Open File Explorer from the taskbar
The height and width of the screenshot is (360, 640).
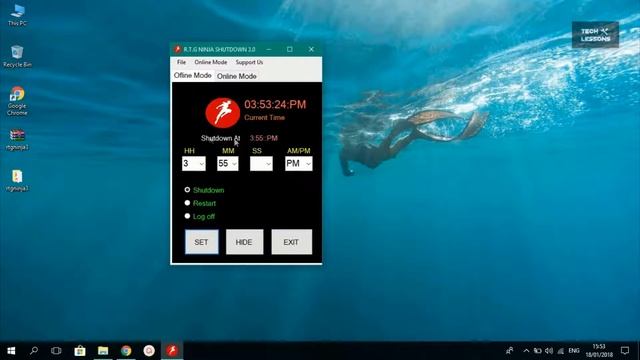(103, 351)
